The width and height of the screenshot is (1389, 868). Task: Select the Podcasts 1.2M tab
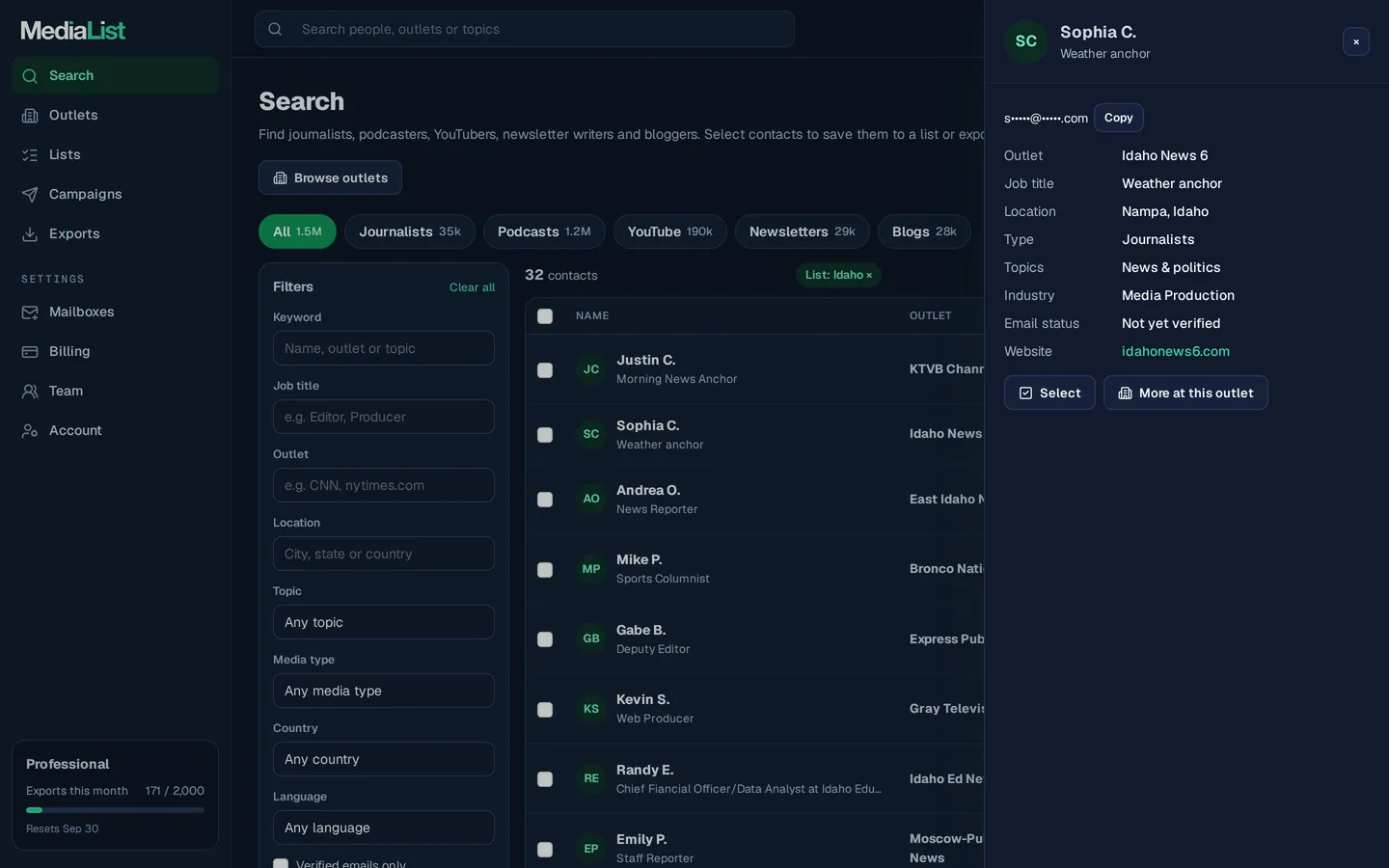point(544,231)
